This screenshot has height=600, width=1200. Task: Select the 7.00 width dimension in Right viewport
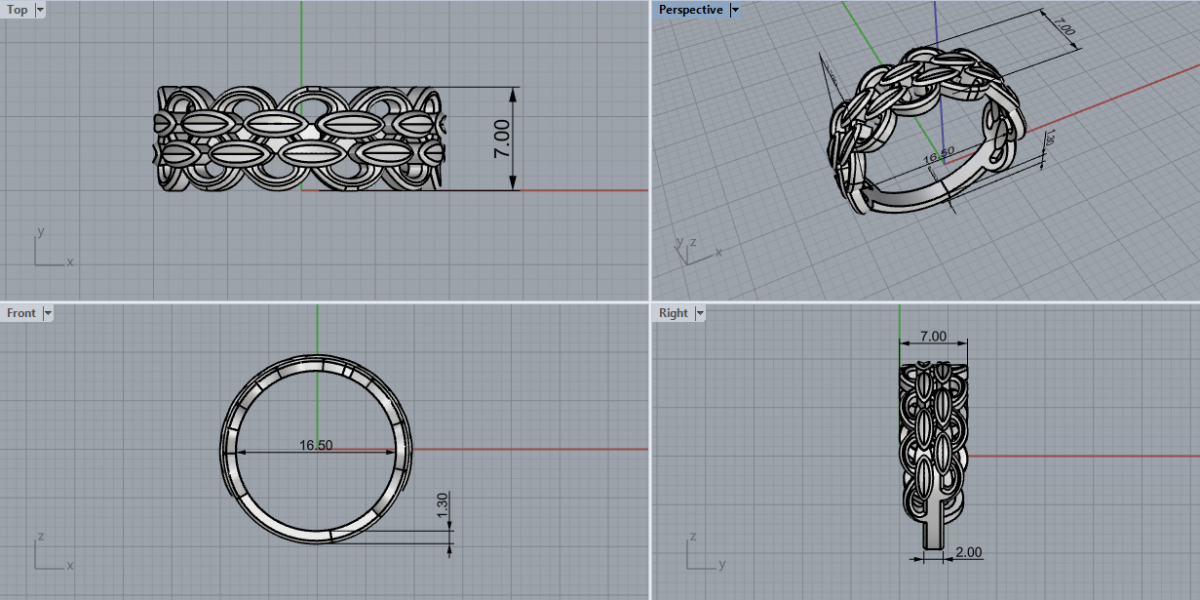[x=933, y=334]
